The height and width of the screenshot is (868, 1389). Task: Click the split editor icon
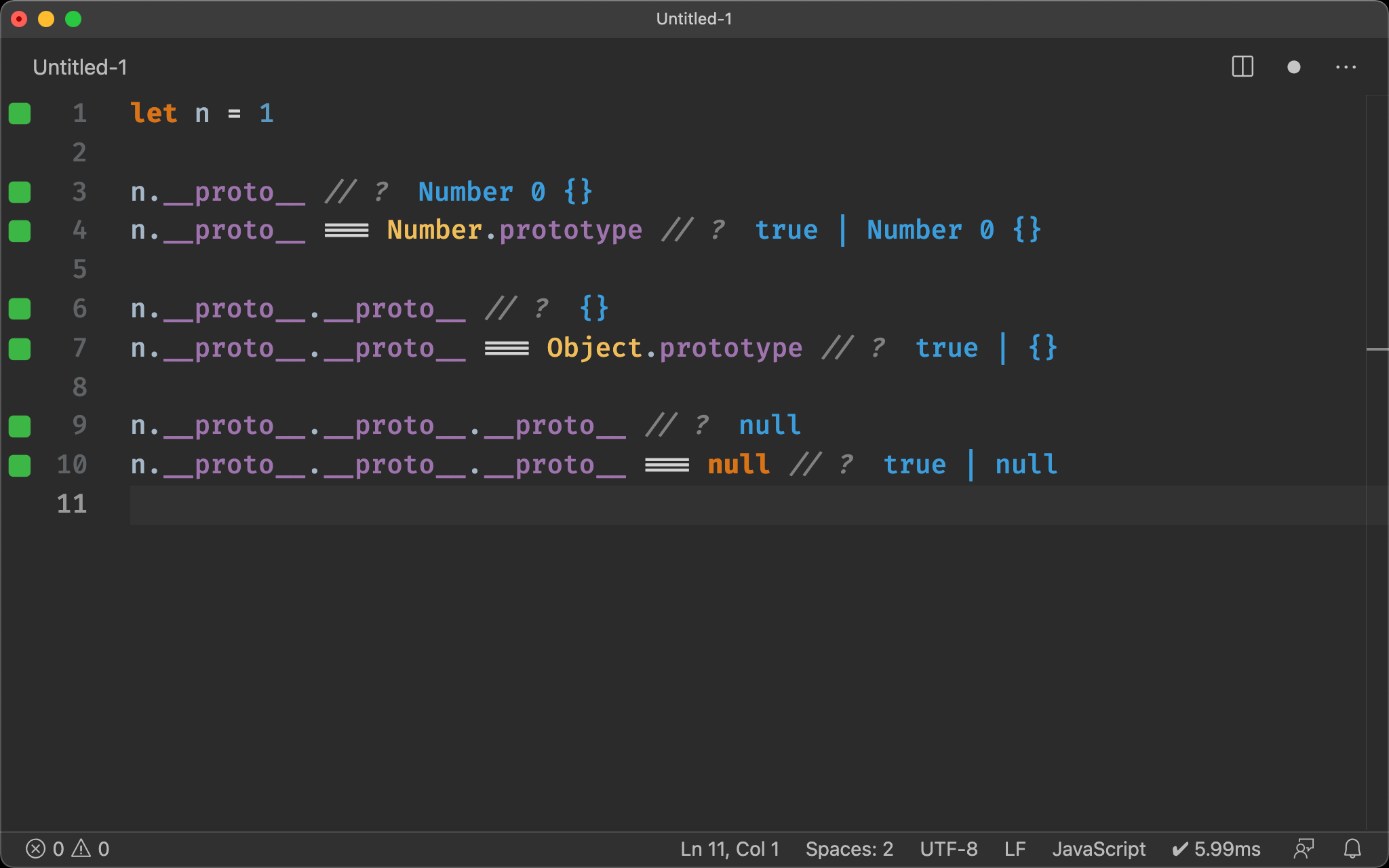pyautogui.click(x=1242, y=66)
